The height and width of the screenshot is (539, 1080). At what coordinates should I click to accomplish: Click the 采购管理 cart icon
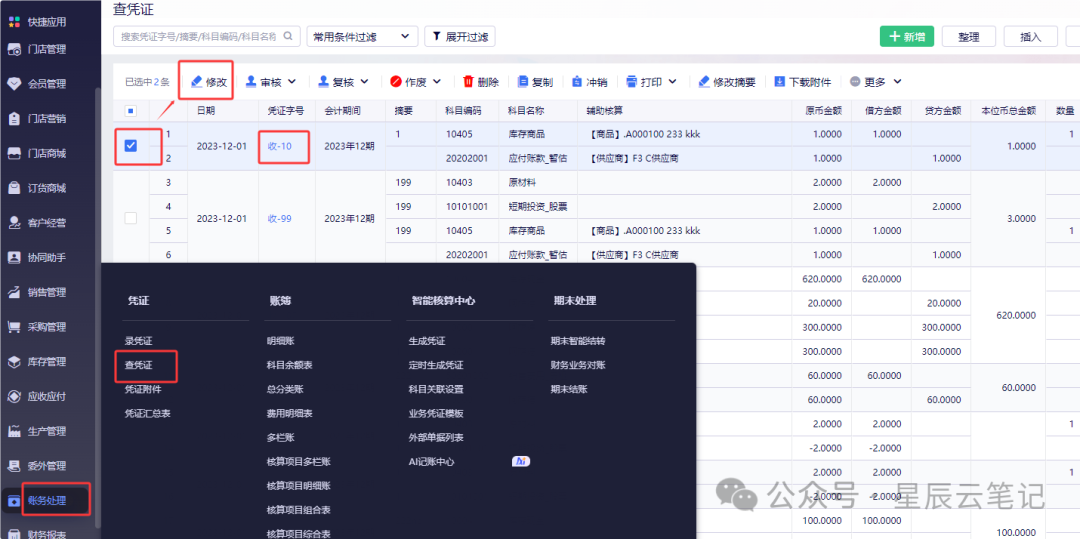pos(14,327)
